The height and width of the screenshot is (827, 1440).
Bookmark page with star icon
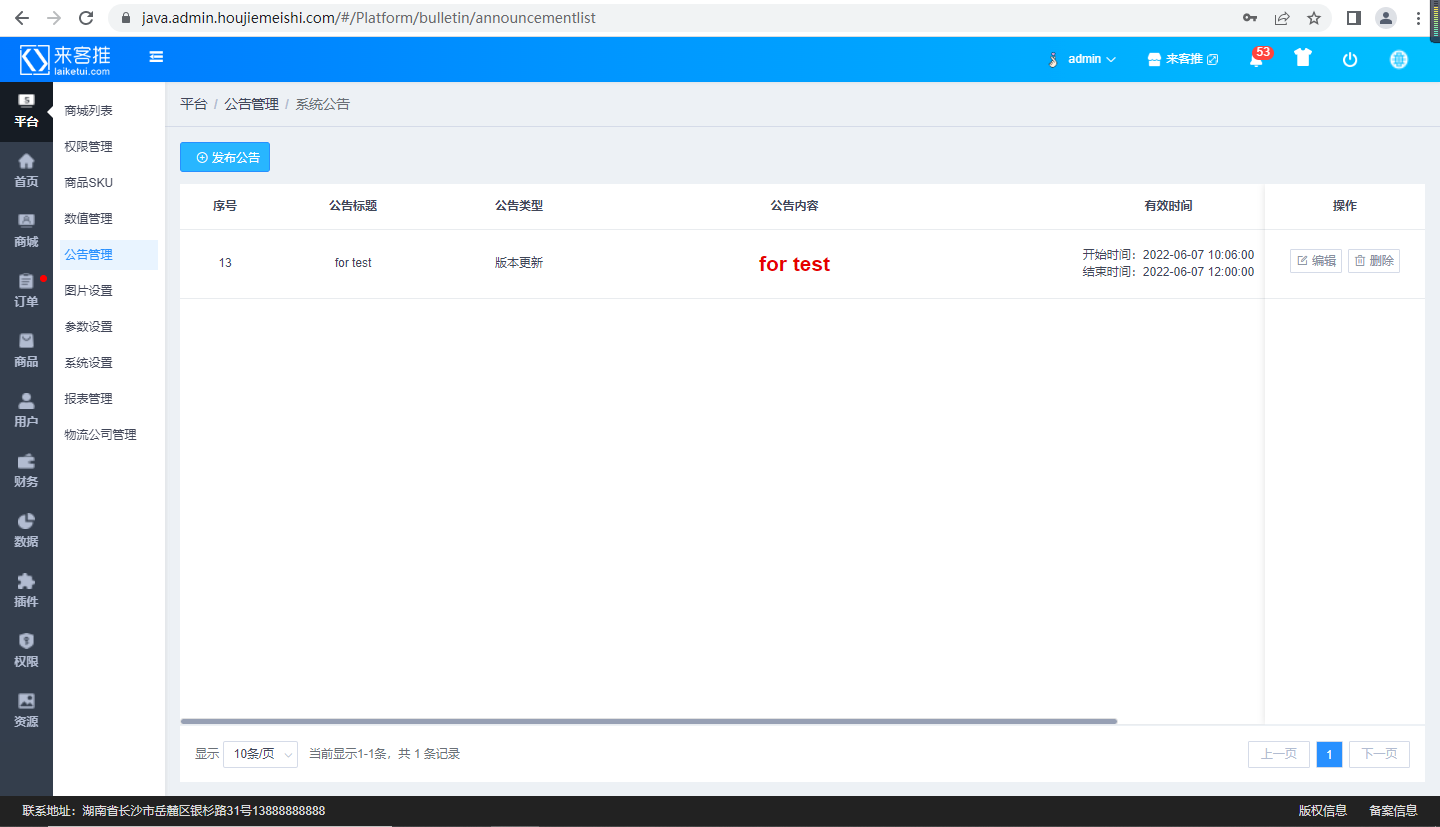pos(1314,18)
